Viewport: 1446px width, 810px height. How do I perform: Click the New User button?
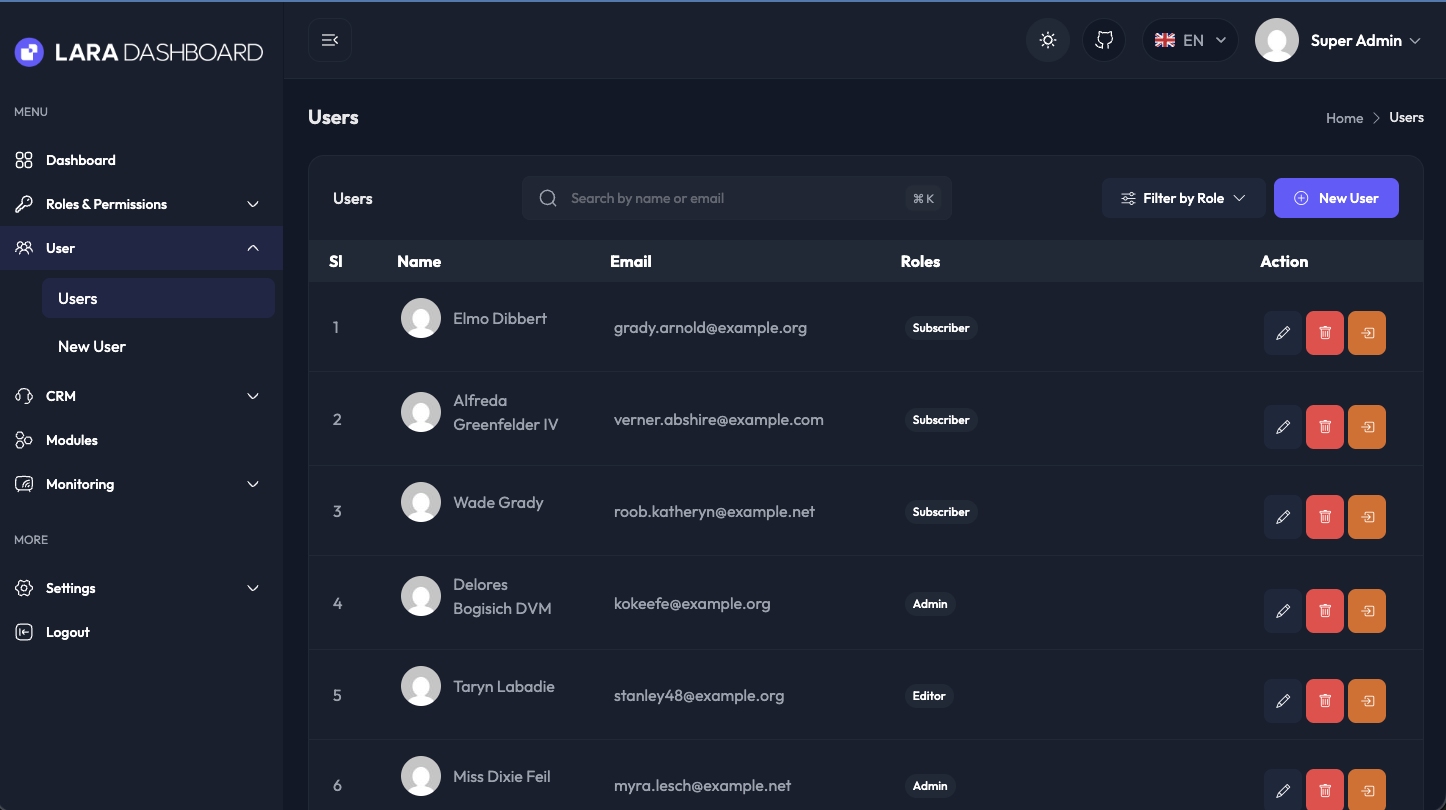(x=1336, y=198)
